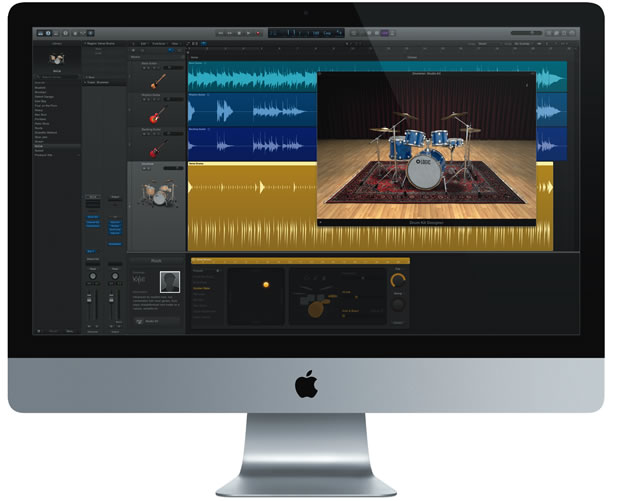The image size is (620, 501).
Task: Adjust the first track's volume slider
Action: (173, 68)
